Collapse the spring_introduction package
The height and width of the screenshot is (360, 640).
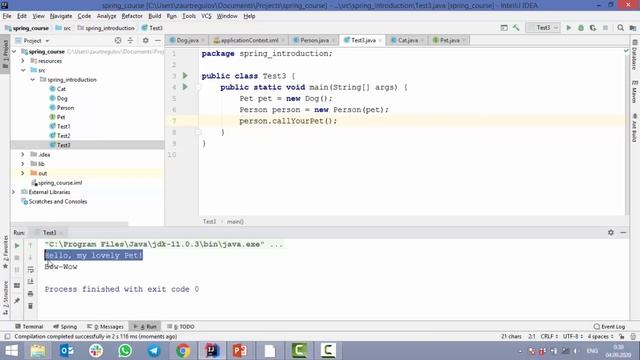(x=32, y=80)
